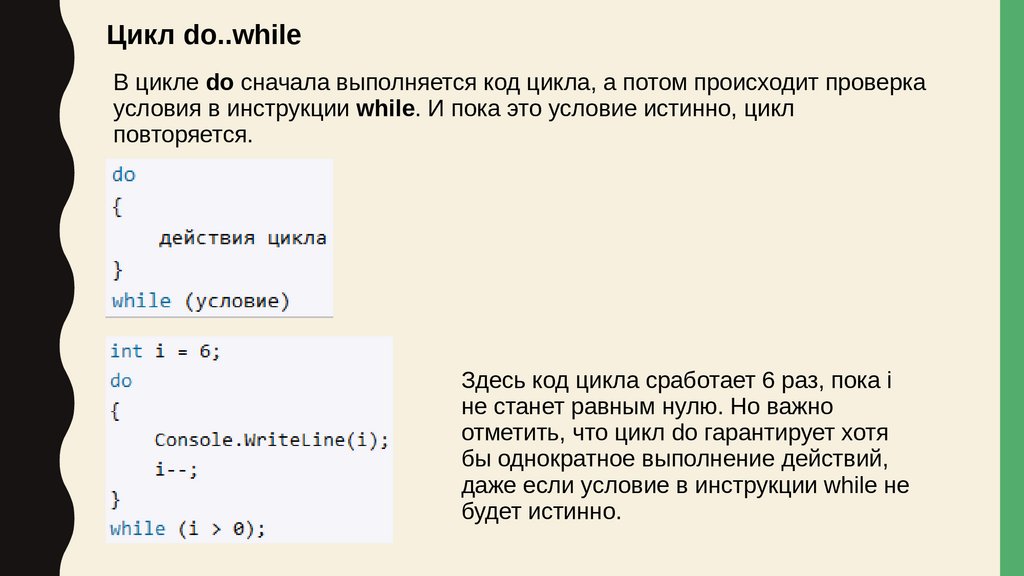Viewport: 1024px width, 576px height.
Task: Click the black wavy border on the left
Action: coord(28,288)
